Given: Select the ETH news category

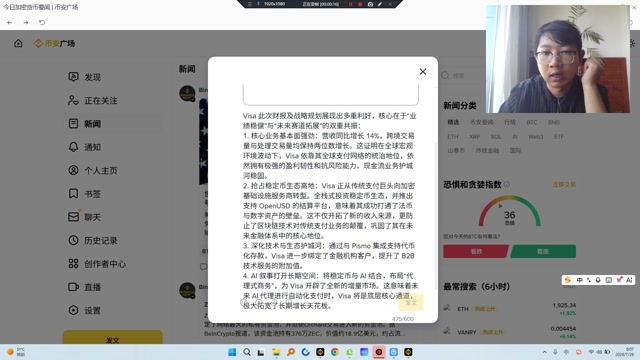Looking at the screenshot, I should 453,137.
